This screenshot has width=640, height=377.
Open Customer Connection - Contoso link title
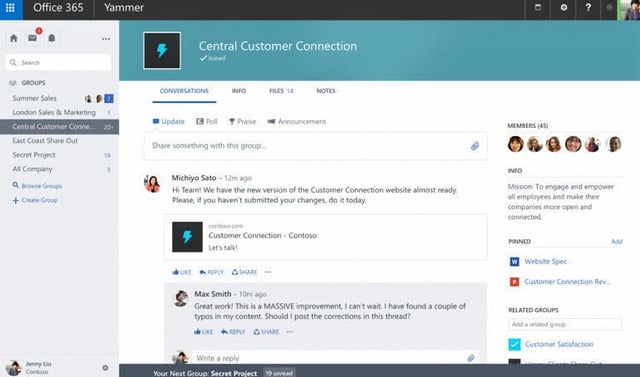coord(262,235)
